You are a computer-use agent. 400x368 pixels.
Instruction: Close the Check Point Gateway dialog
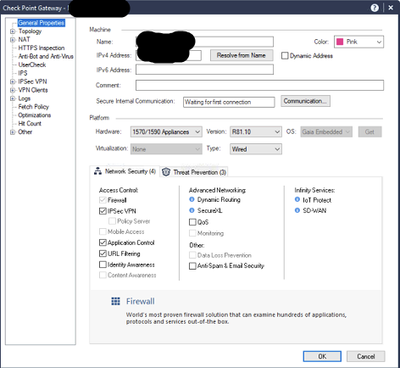point(391,8)
